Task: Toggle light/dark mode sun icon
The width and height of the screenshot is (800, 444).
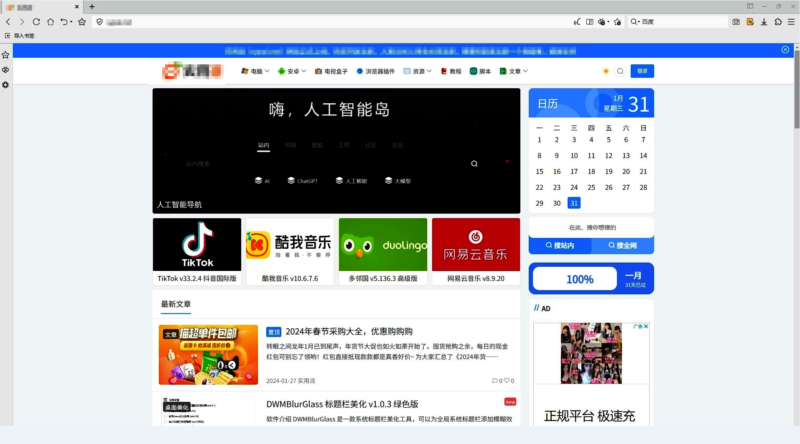Action: pos(606,71)
